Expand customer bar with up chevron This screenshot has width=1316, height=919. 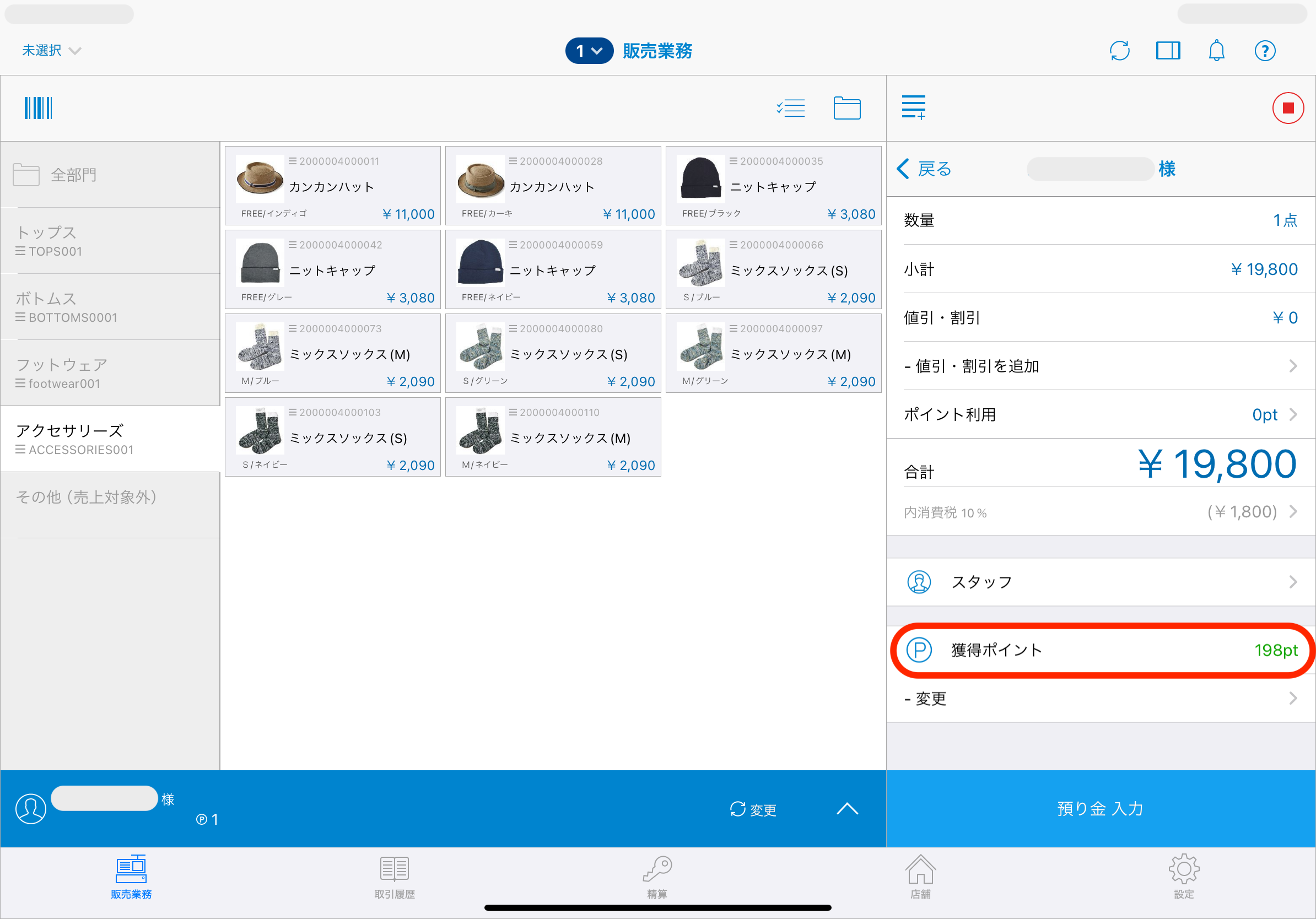(846, 808)
